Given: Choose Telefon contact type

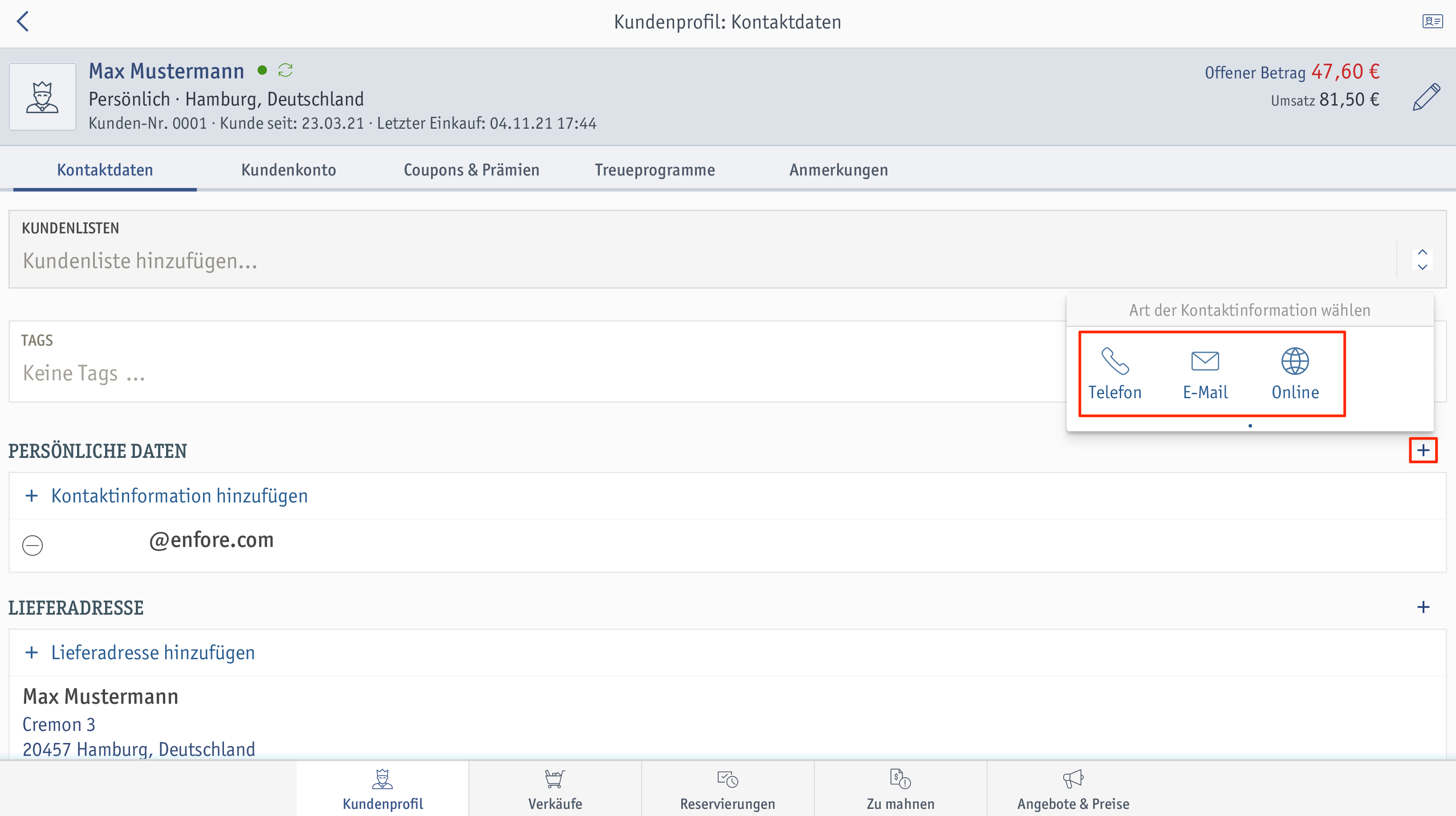Looking at the screenshot, I should 1115,374.
